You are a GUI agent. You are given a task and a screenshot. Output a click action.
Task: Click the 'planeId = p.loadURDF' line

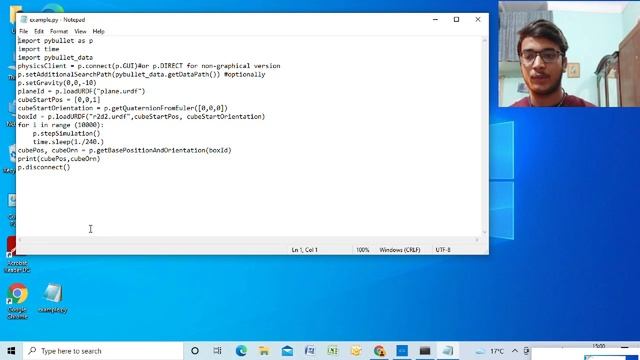pyautogui.click(x=81, y=91)
